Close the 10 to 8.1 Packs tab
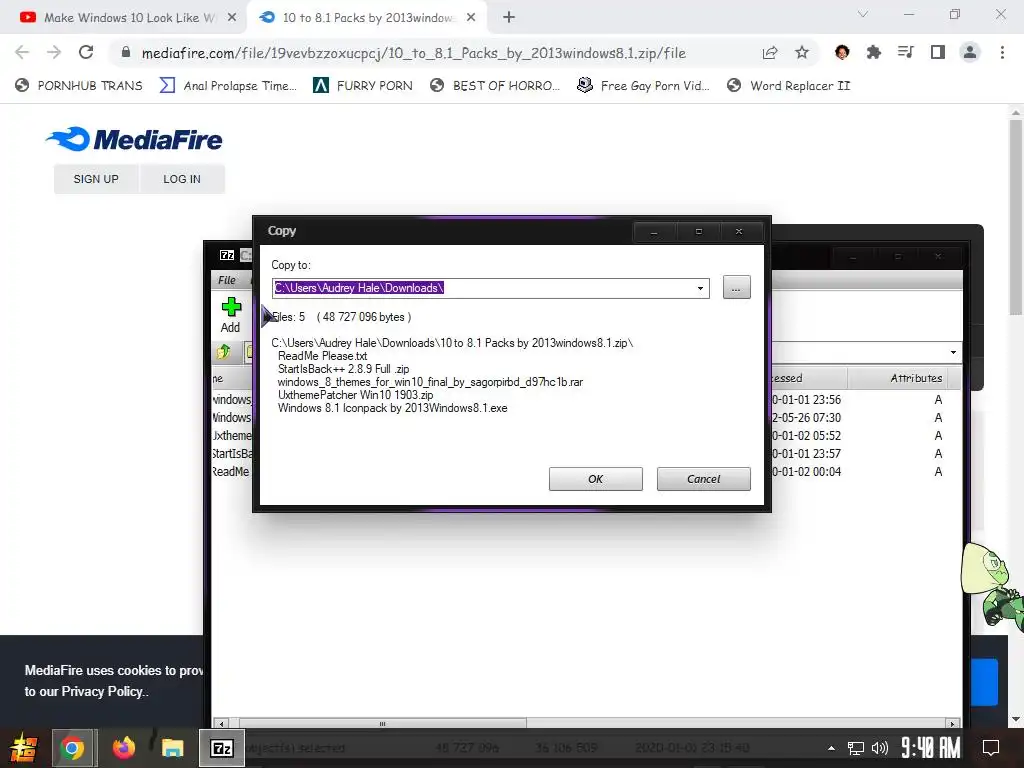The width and height of the screenshot is (1024, 768). pos(471,18)
